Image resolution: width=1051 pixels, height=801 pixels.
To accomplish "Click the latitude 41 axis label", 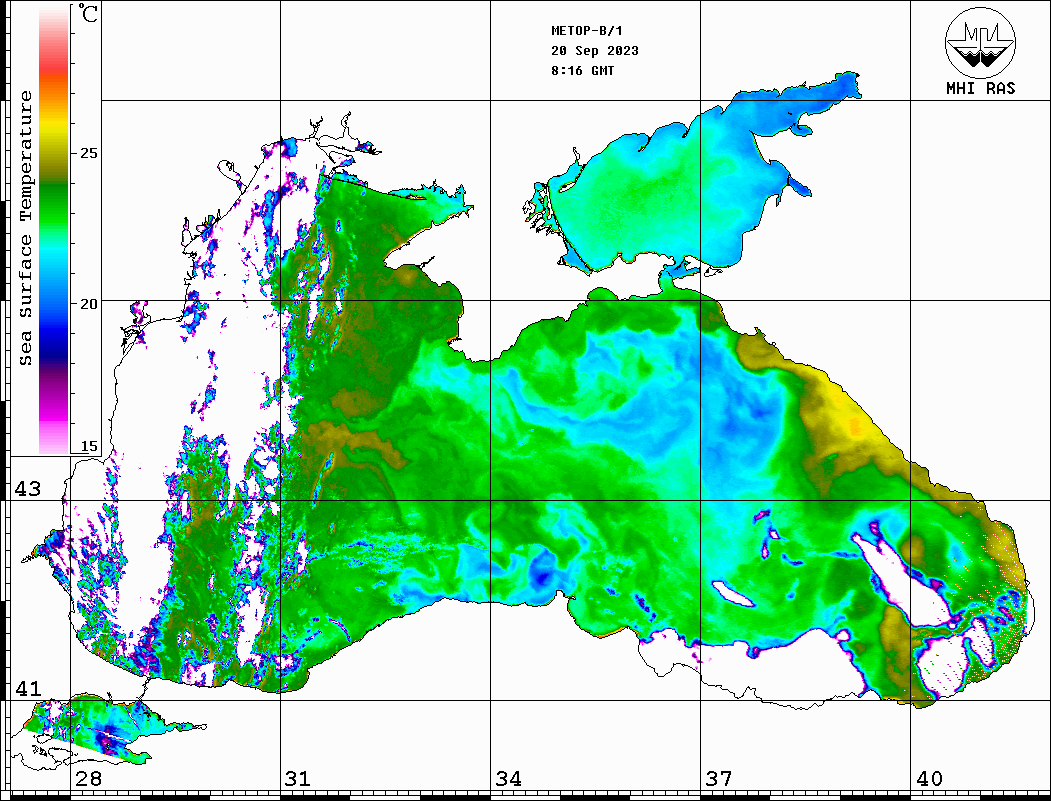I will click(x=28, y=689).
